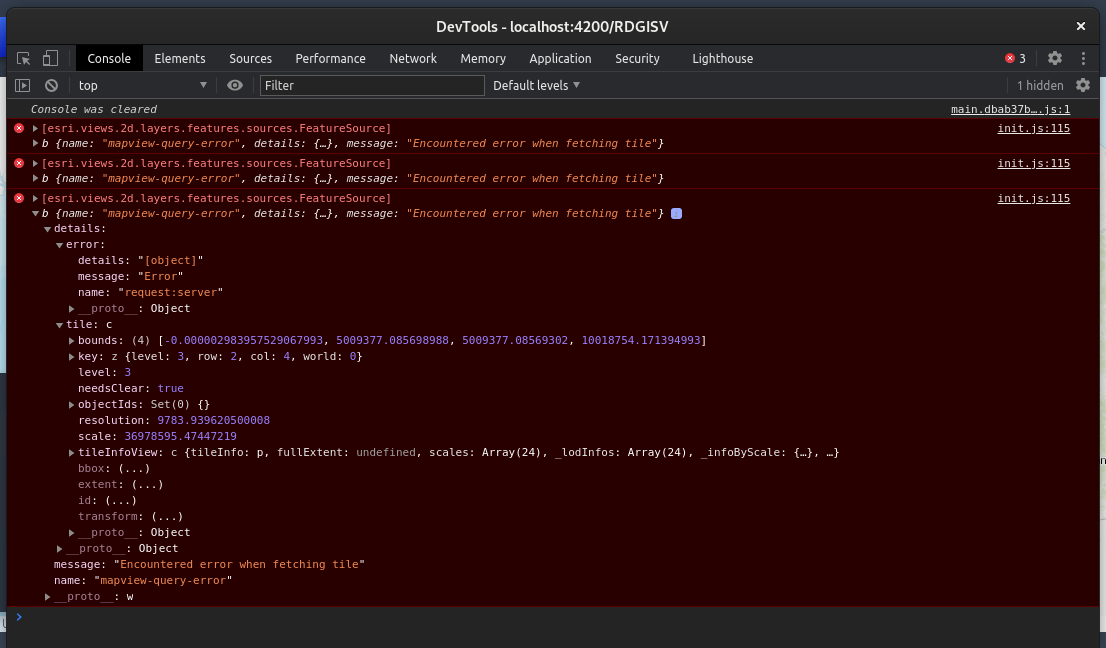This screenshot has height=648, width=1106.
Task: Evaluate the transform: (...) getter
Action: pyautogui.click(x=167, y=517)
